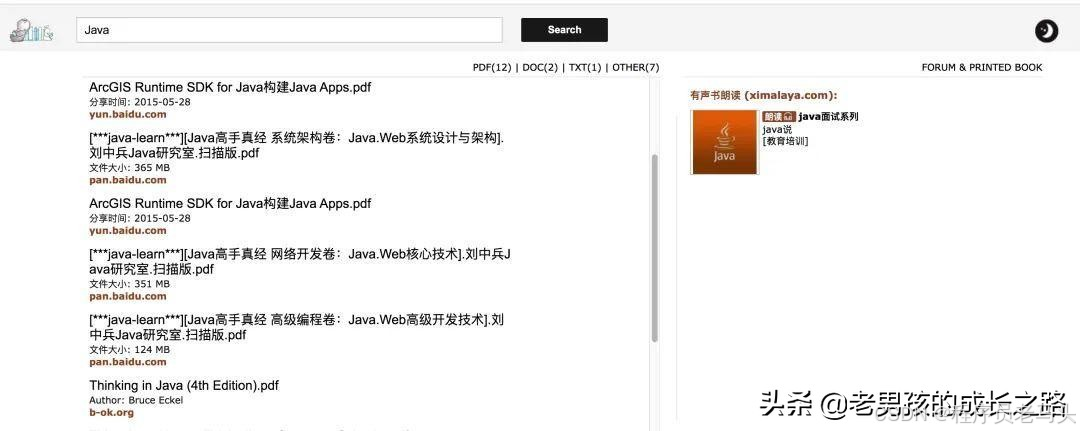Click Author: Bruce Eckel text
This screenshot has height=431, width=1080.
[x=136, y=400]
